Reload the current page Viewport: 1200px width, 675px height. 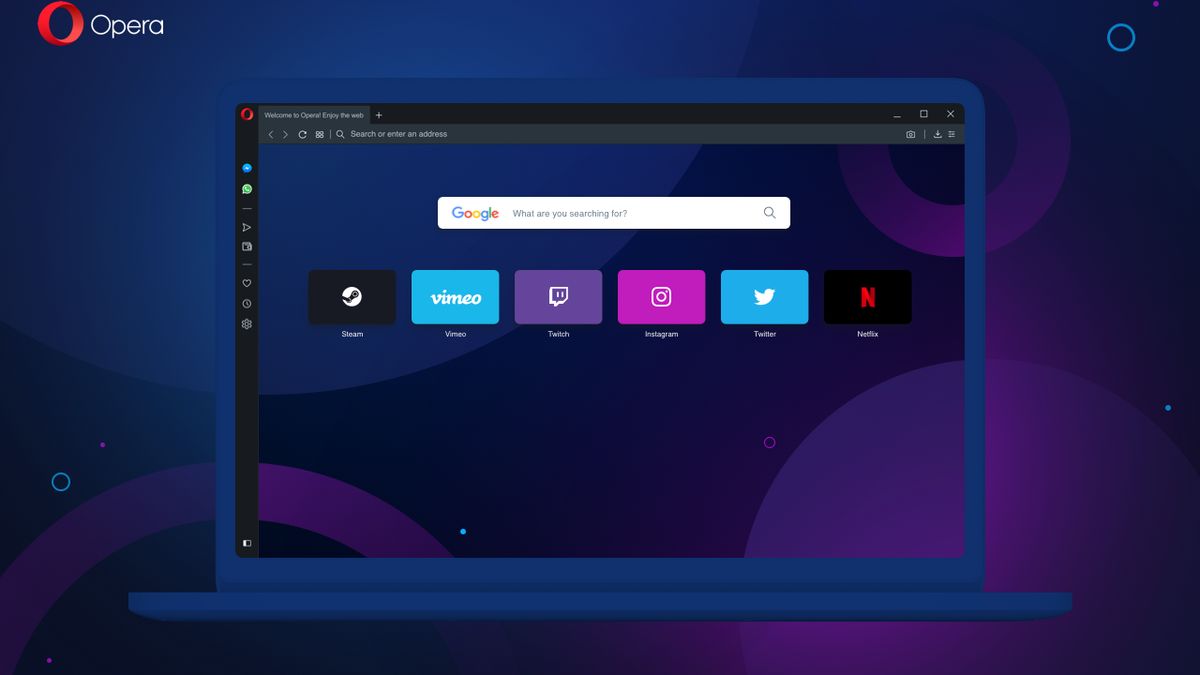coord(303,133)
